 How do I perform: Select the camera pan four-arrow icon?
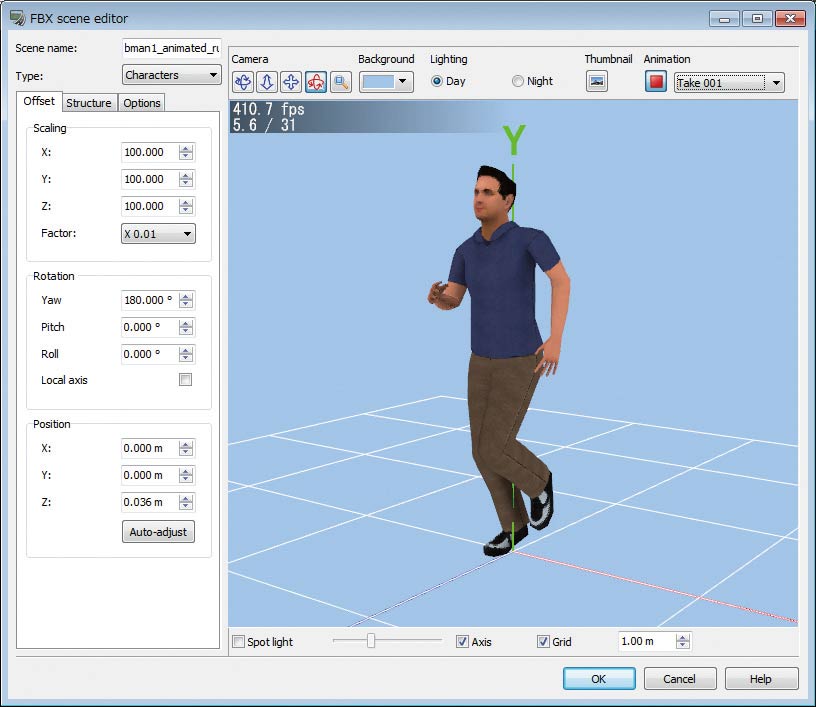(x=290, y=82)
